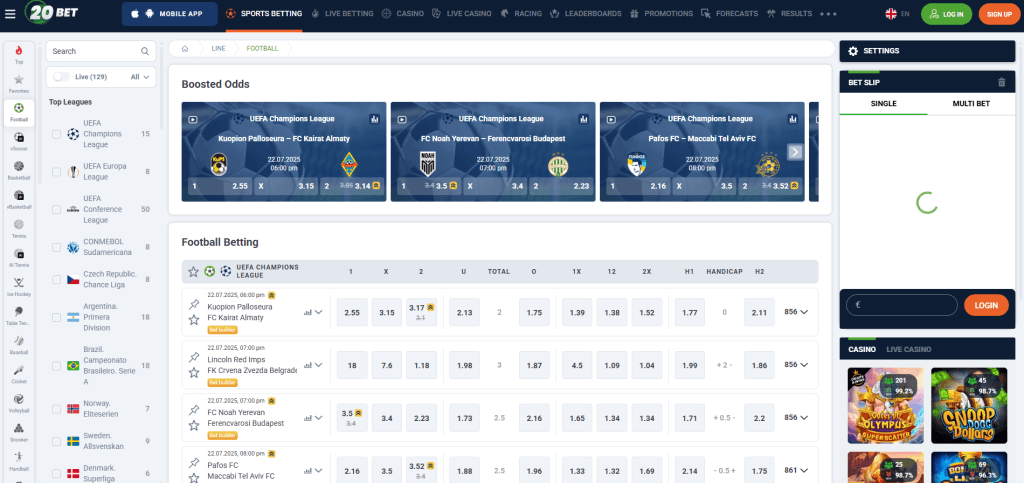This screenshot has height=483, width=1024.
Task: Expand 856 markets for Lincoln Red Imps match
Action: (x=796, y=365)
